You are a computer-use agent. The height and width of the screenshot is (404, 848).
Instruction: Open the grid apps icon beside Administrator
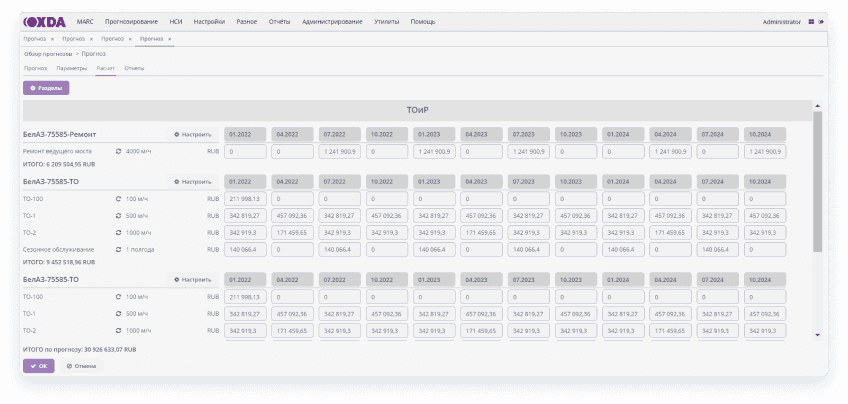[x=811, y=22]
